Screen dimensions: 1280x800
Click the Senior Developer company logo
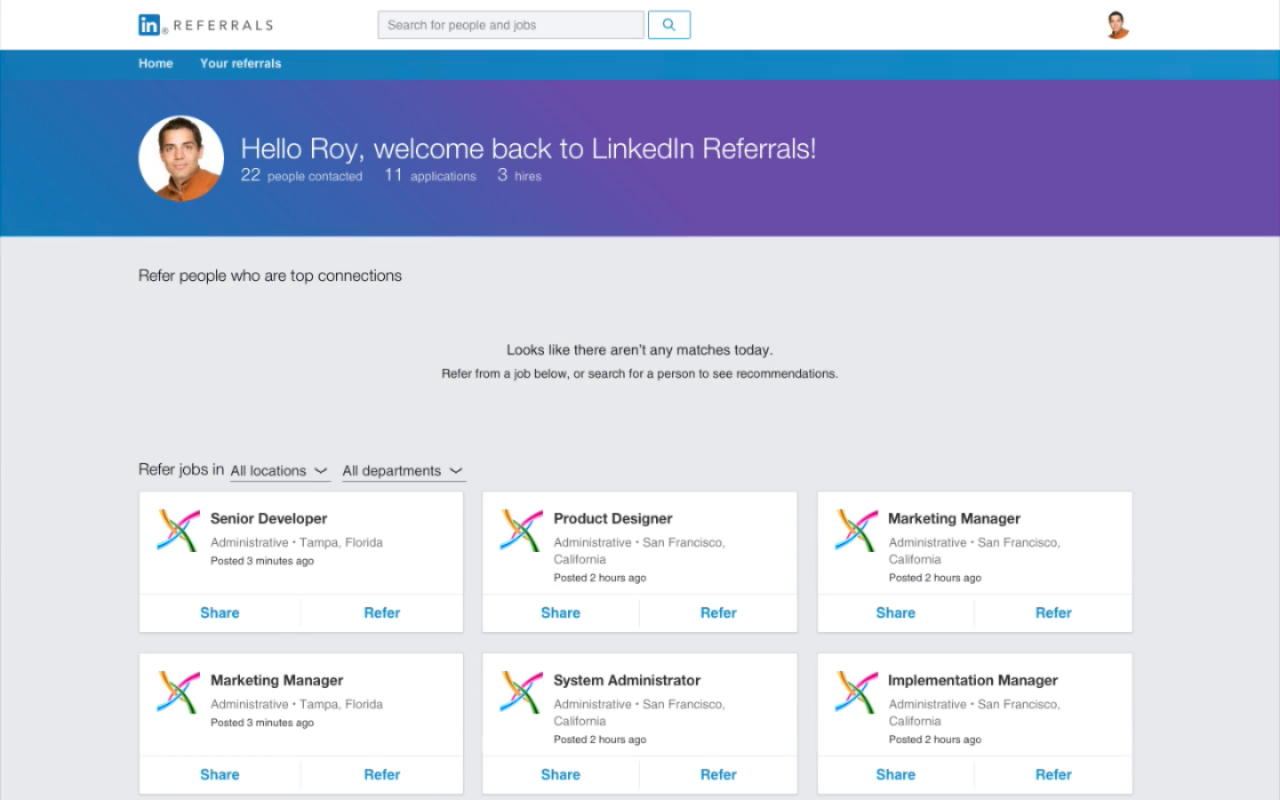(178, 530)
